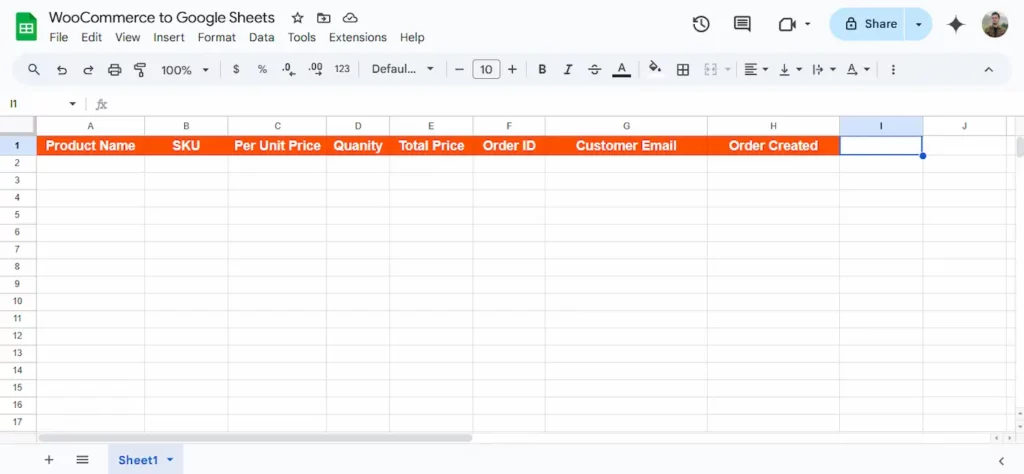Open the Name box dropdown arrow
Viewport: 1024px width, 474px height.
point(72,104)
